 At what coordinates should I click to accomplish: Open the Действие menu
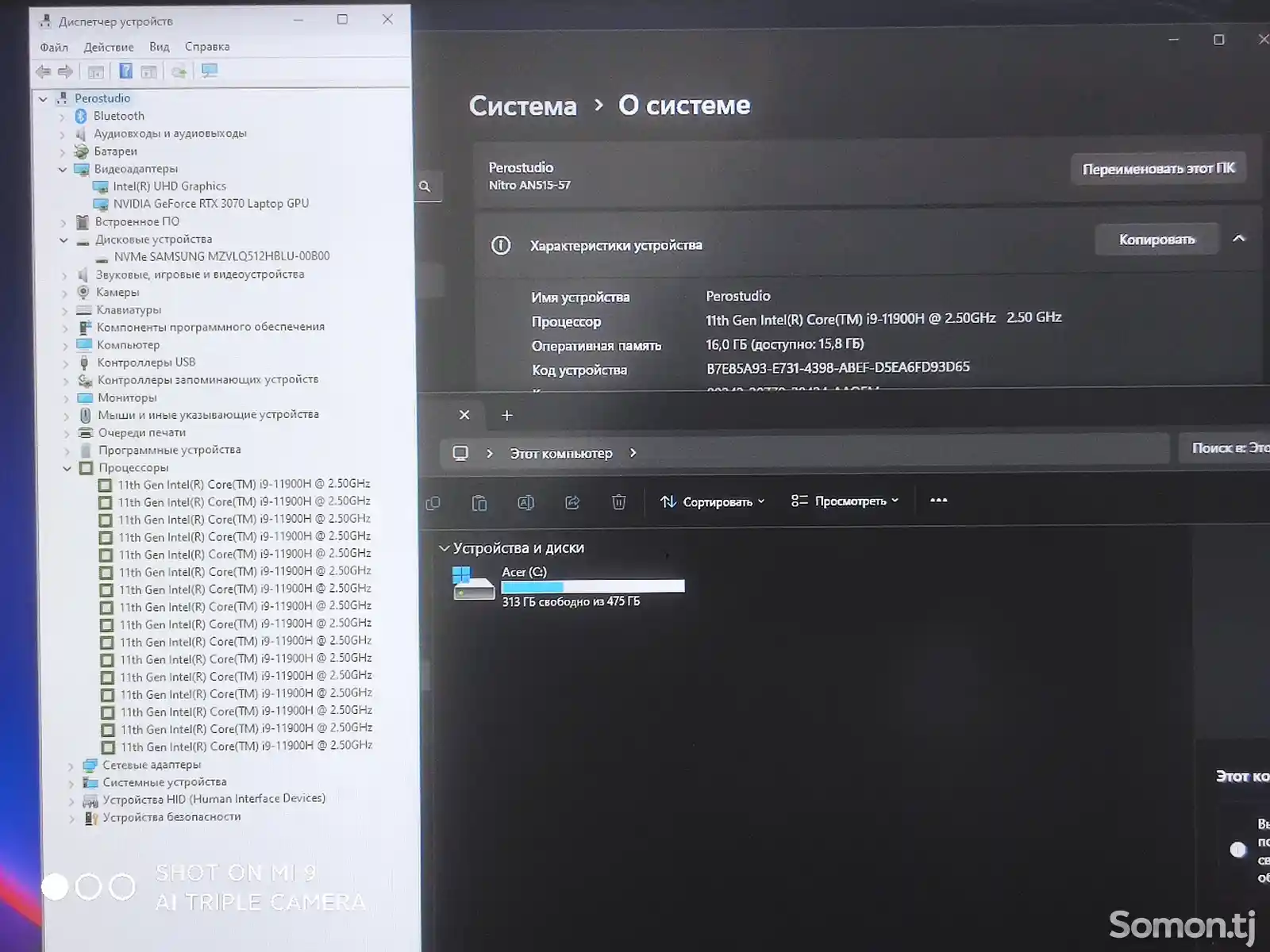109,47
